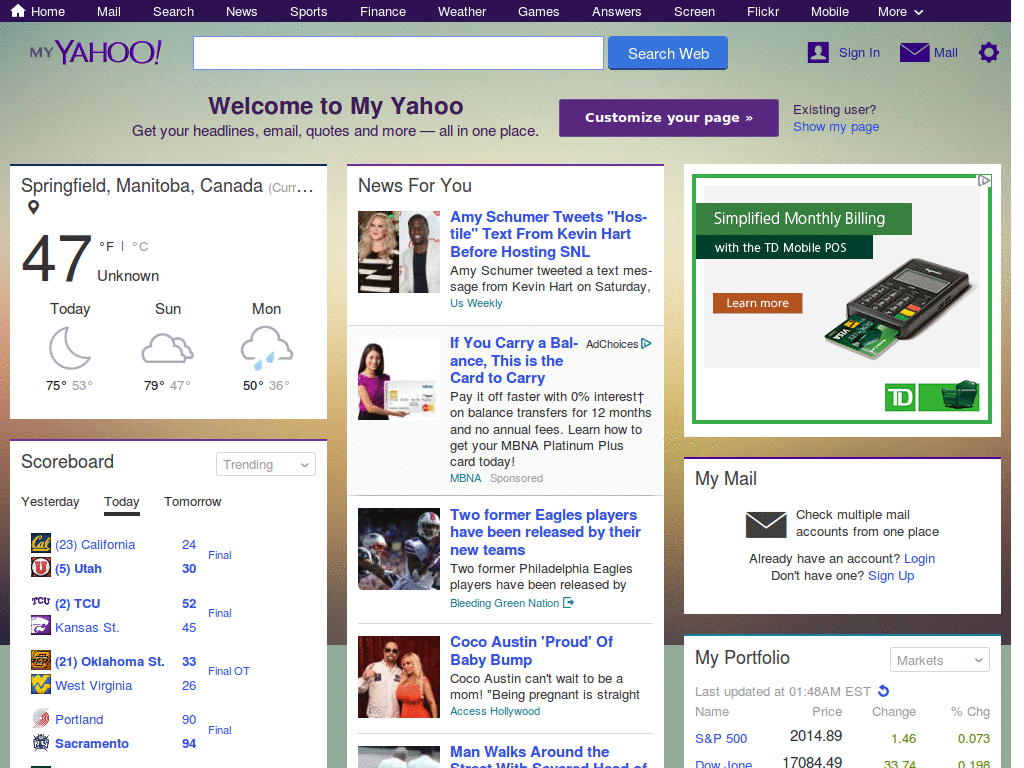Click the My Mail envelope icon
The width and height of the screenshot is (1024, 768).
coord(766,524)
